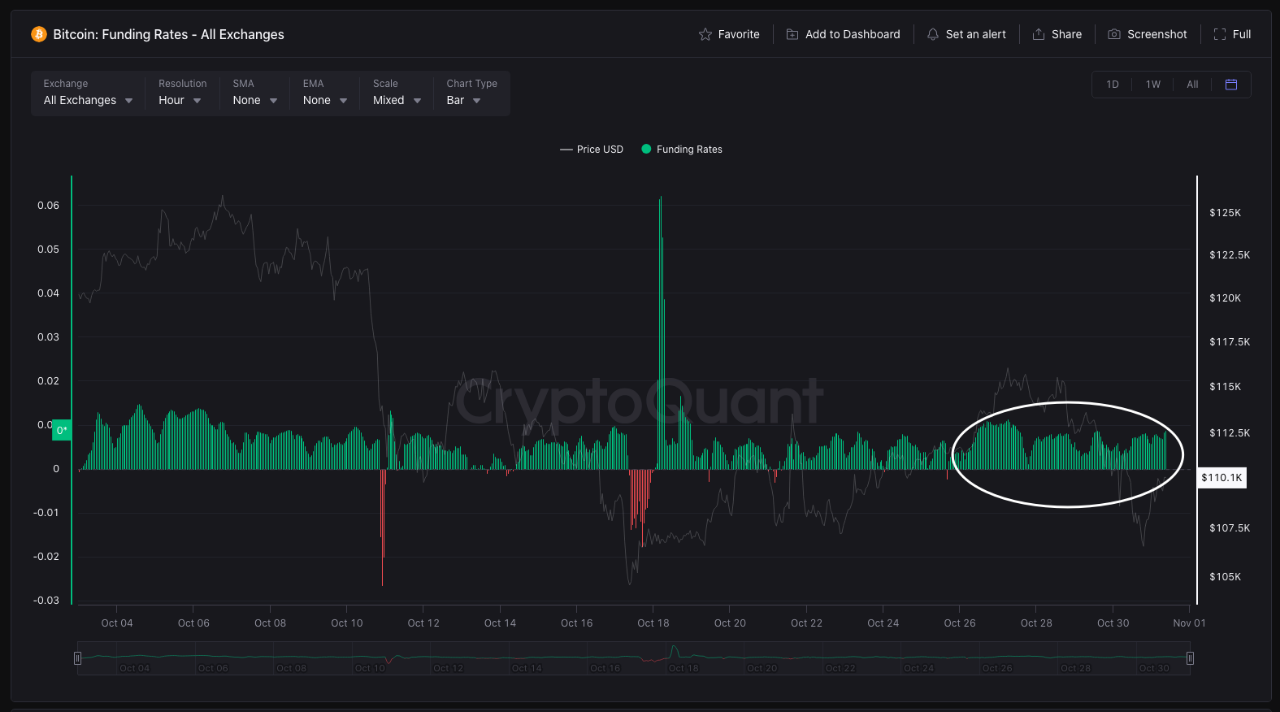
Task: Open the Chart Type Bar dropdown
Action: point(471,93)
